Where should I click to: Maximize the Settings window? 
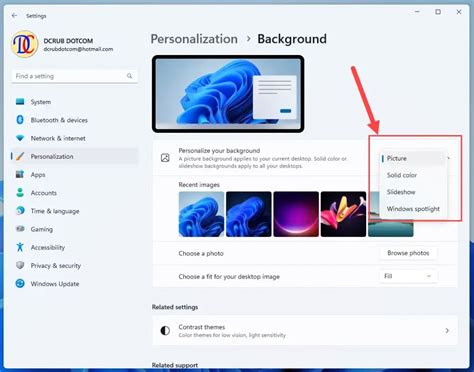[438, 12]
